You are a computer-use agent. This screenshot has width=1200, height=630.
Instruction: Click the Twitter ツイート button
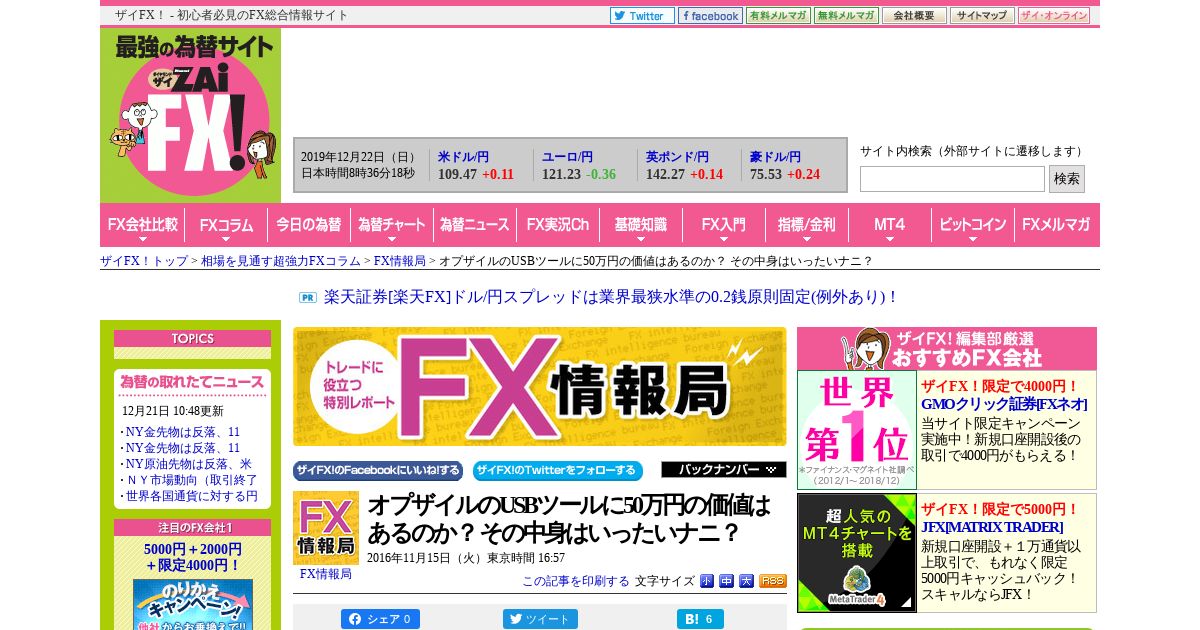(x=540, y=619)
